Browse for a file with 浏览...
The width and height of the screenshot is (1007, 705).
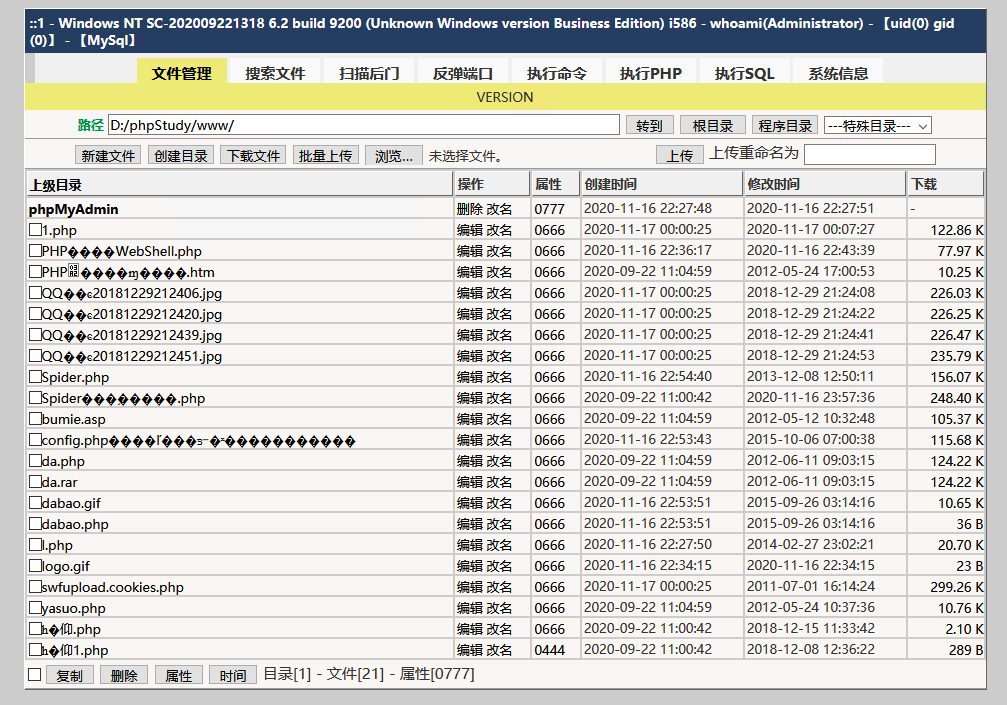point(394,155)
